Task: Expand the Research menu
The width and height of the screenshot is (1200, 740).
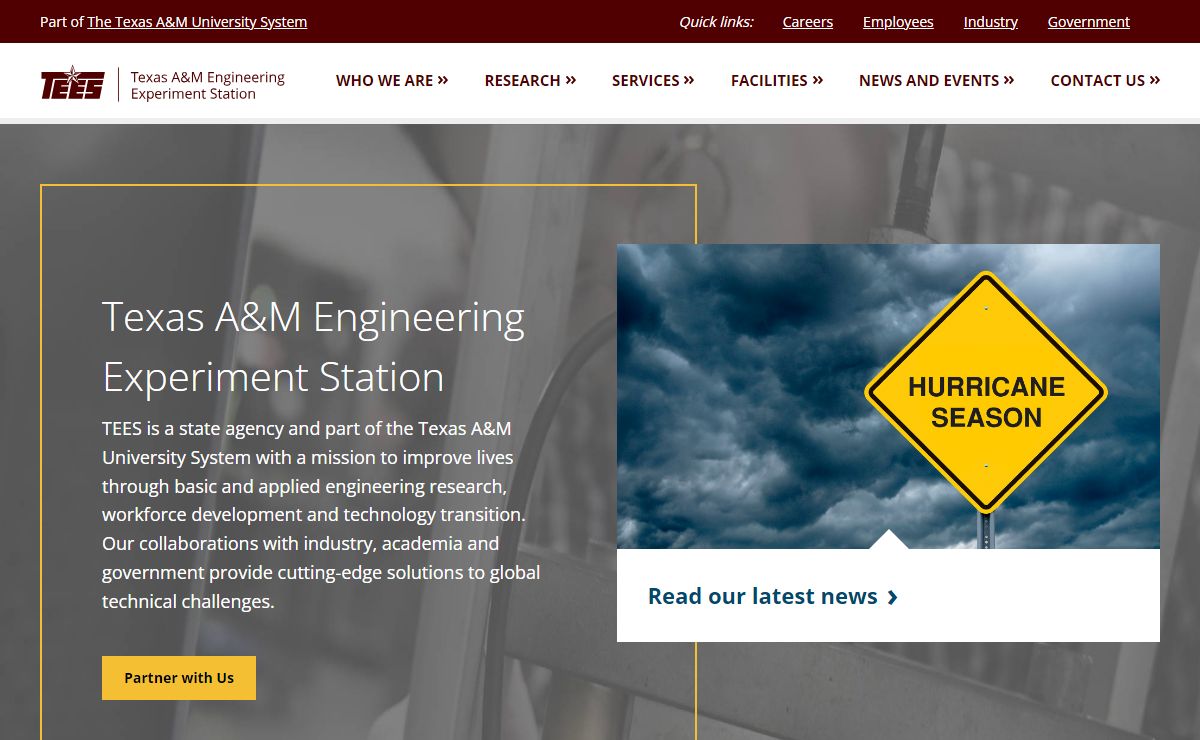Action: click(530, 81)
